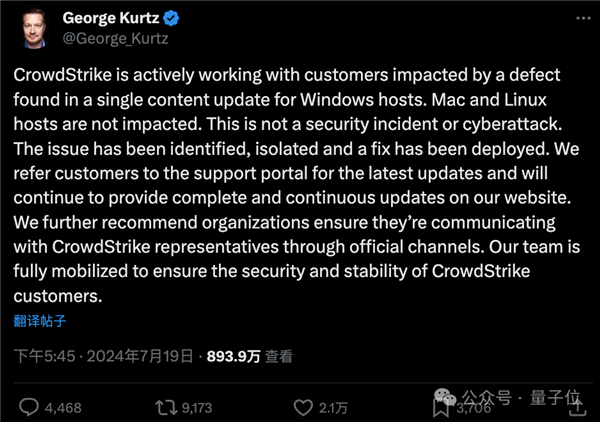Screen dimensions: 600x422
Task: Click the 2024年7月19日 date
Action: pos(140,356)
